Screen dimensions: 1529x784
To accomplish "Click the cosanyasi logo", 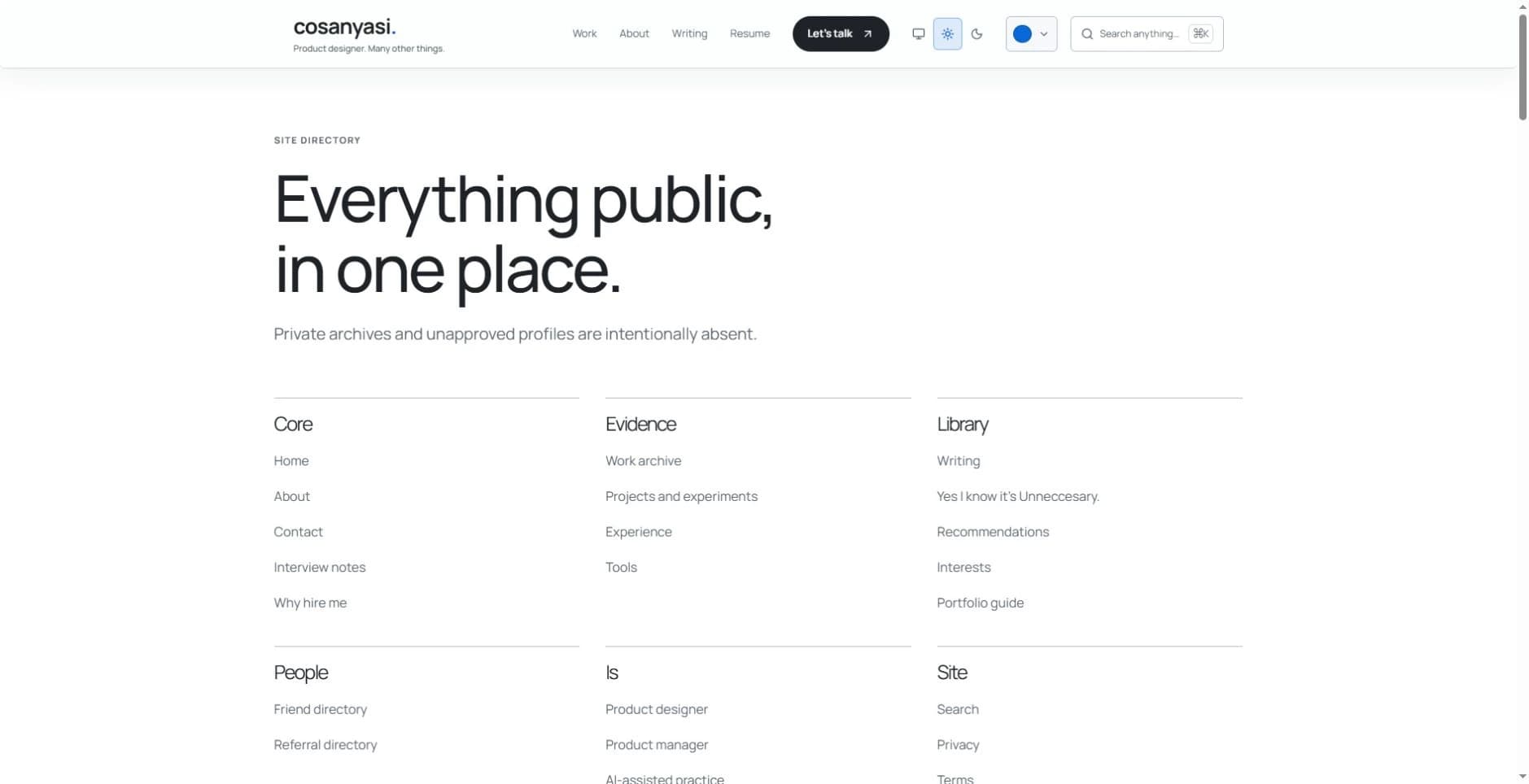I will click(x=344, y=27).
